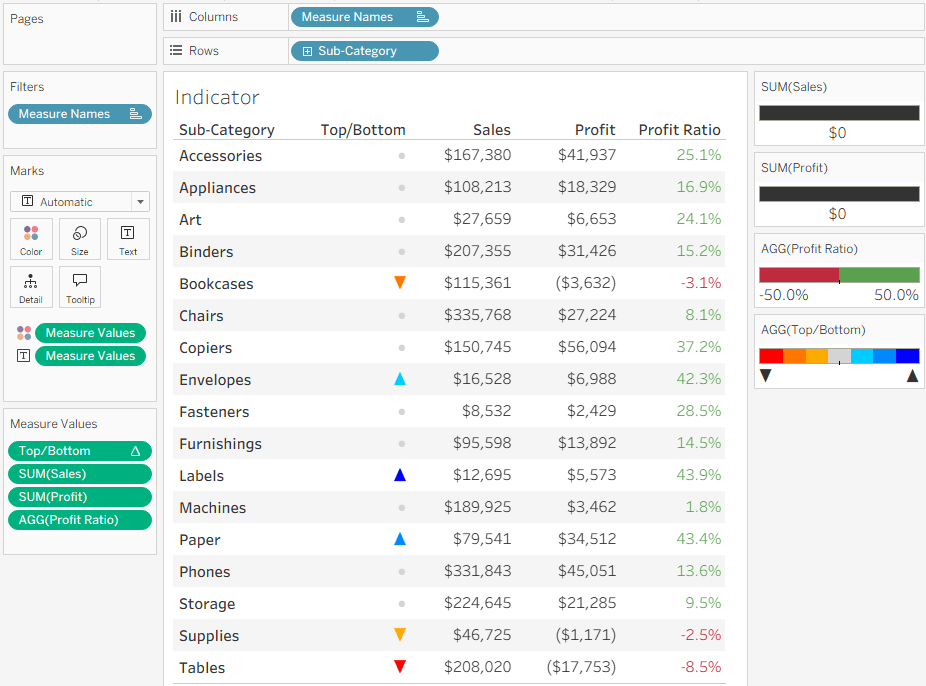Image resolution: width=926 pixels, height=686 pixels.
Task: Click the SUM(Sales) color legend bar
Action: pos(839,113)
